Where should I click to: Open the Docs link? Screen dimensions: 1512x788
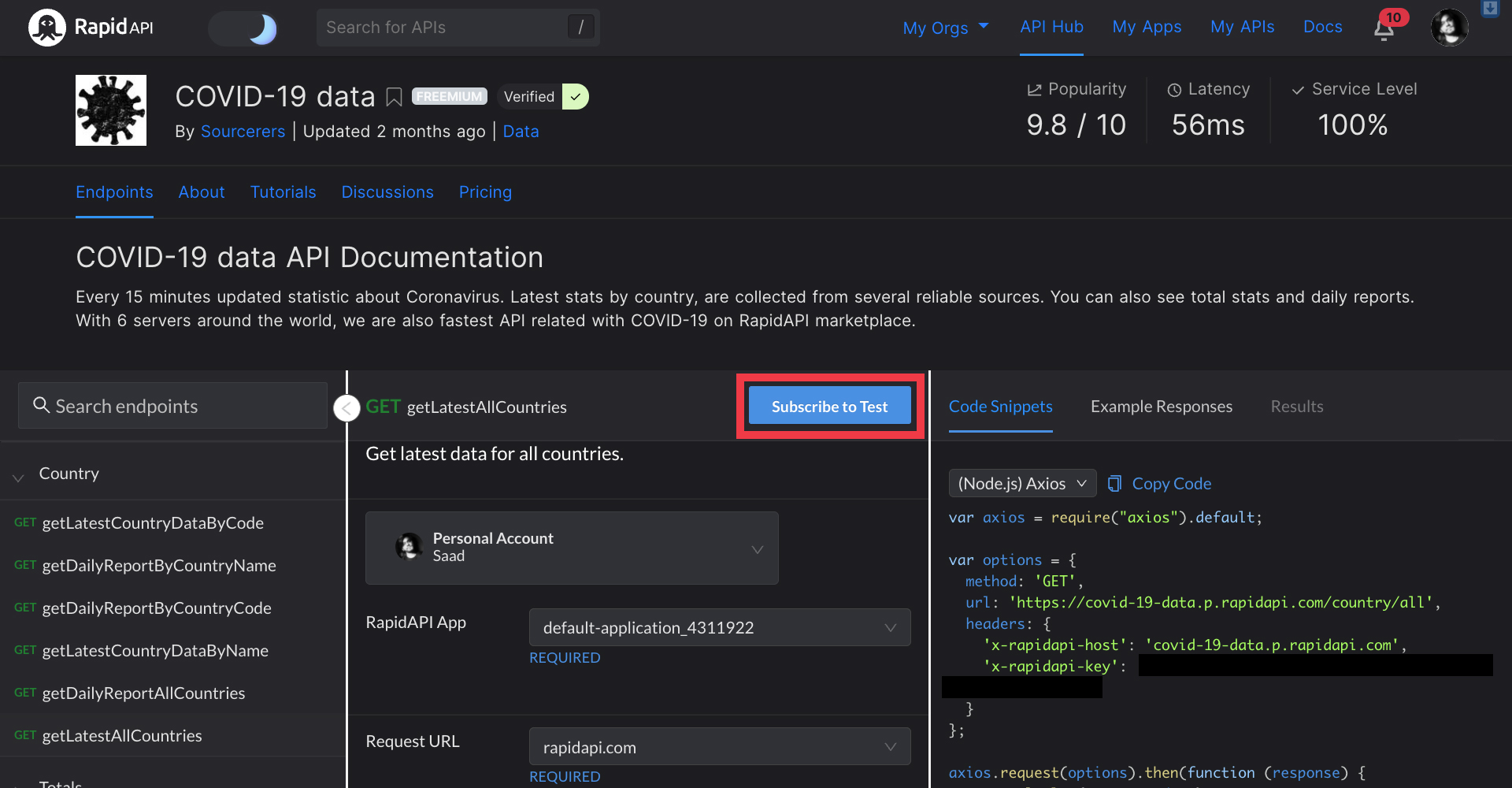click(1322, 27)
